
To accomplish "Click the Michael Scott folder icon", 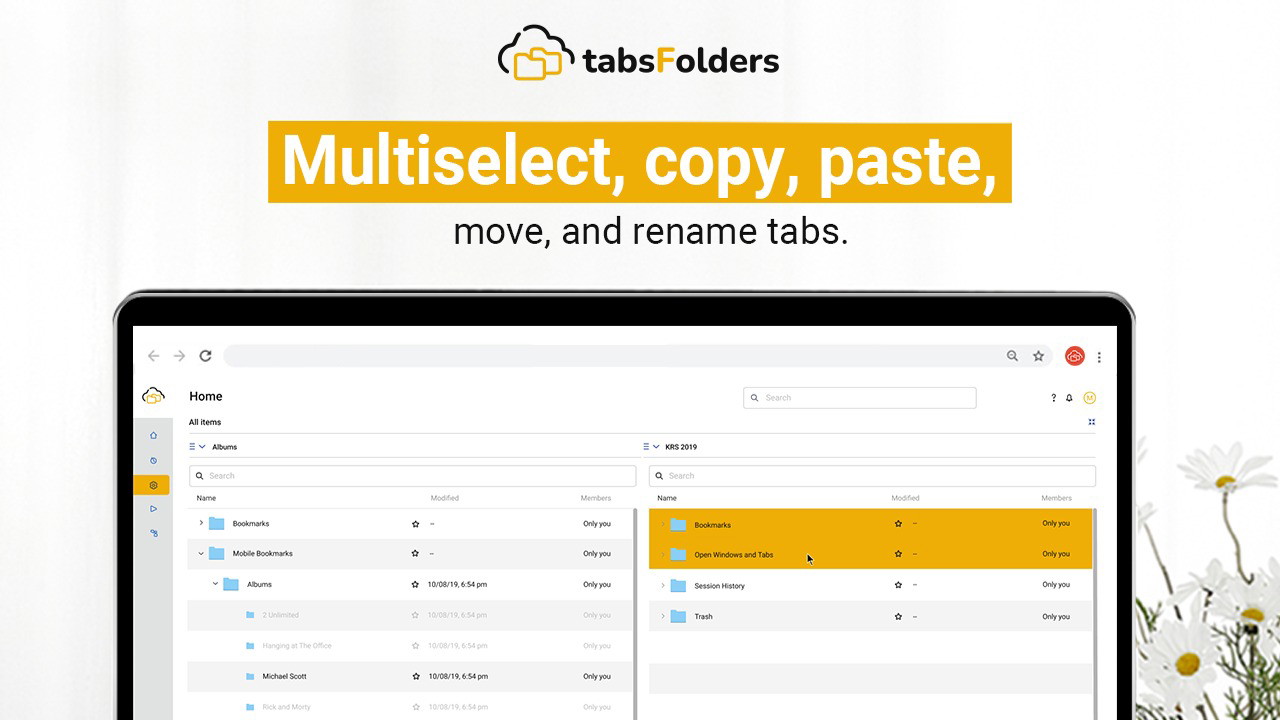I will (x=250, y=676).
